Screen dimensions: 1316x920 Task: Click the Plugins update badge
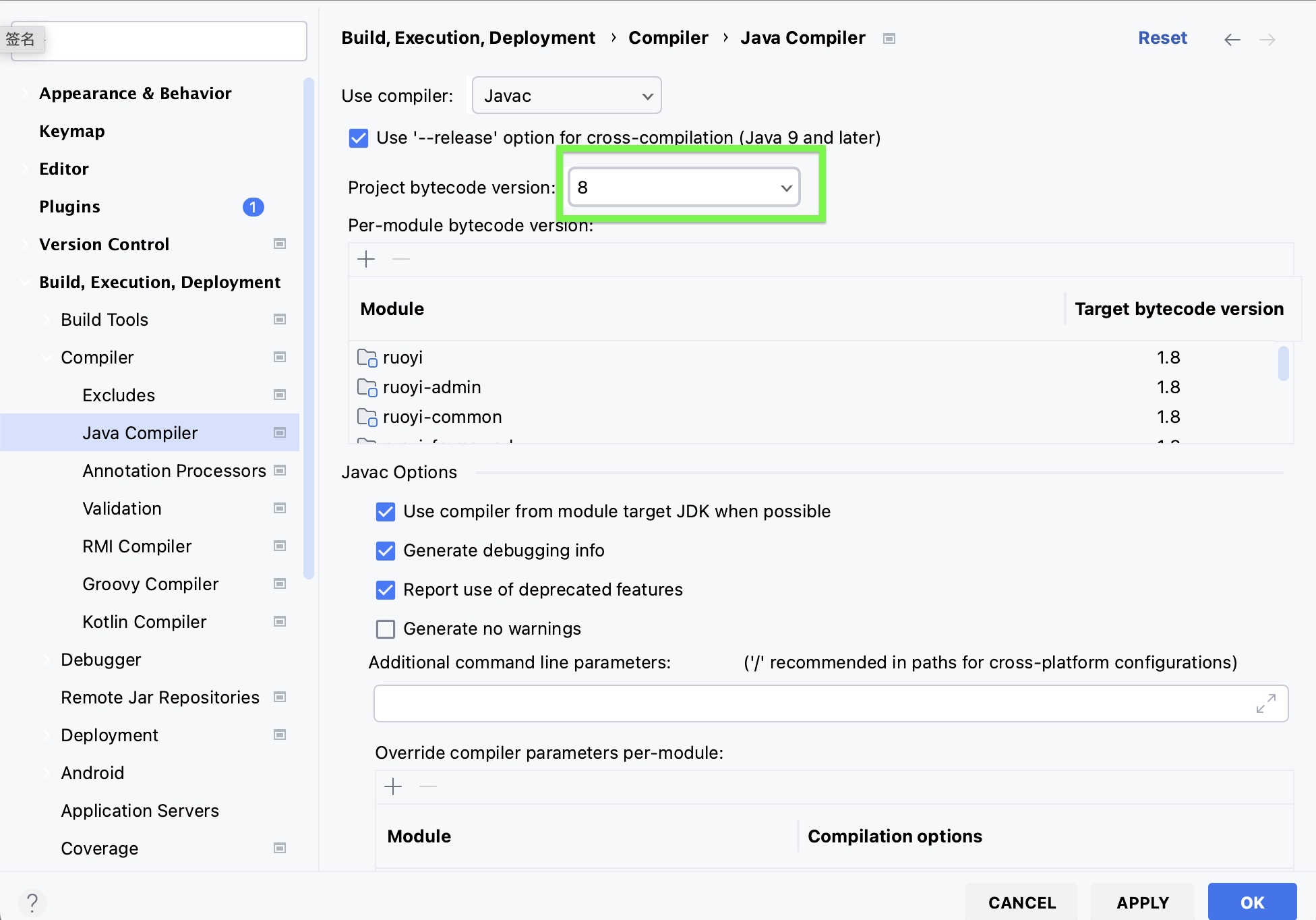click(253, 206)
